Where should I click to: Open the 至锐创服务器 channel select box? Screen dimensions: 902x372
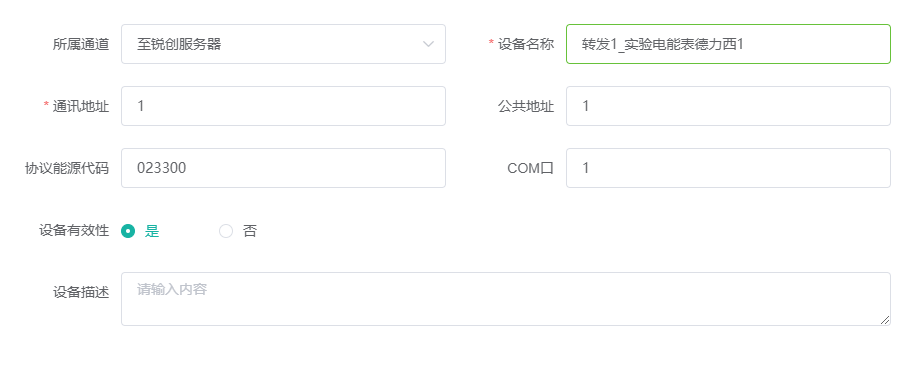[x=283, y=44]
